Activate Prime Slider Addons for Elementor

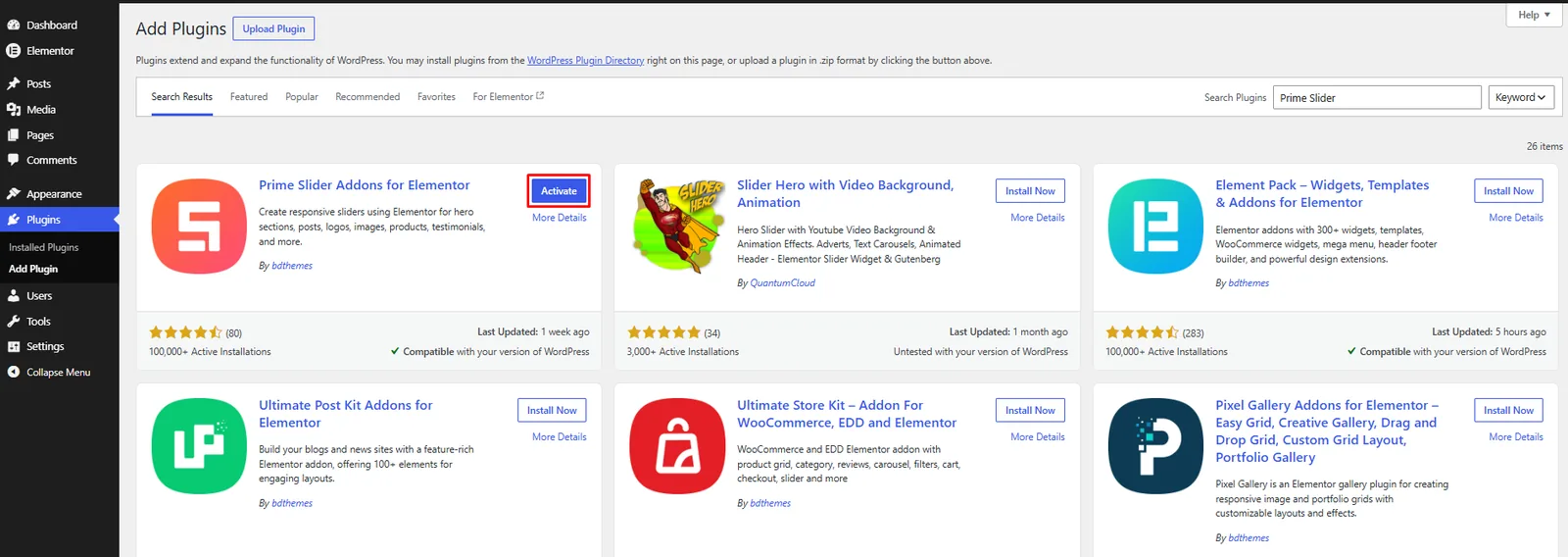pos(559,191)
